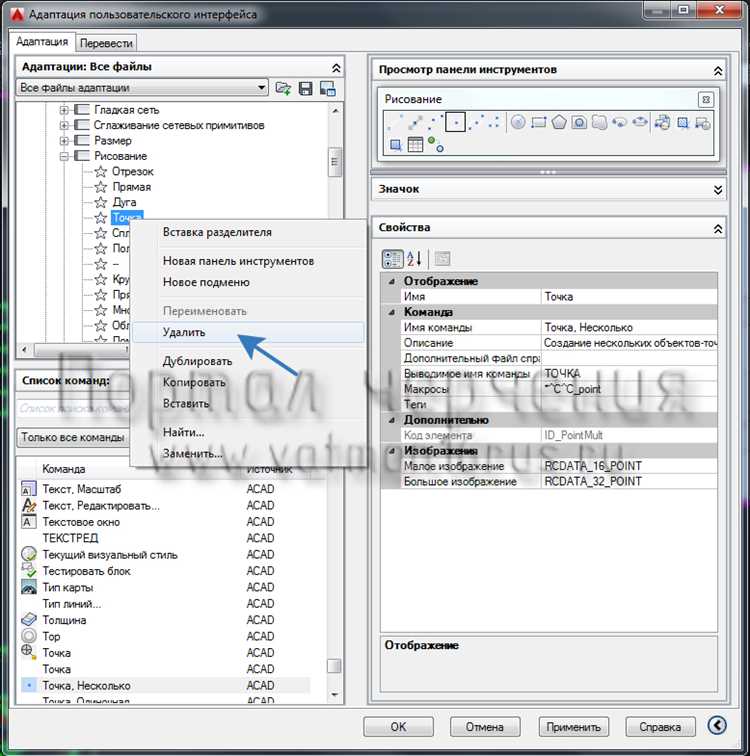Screen dimensions: 750x756
Task: Click the Insert Block icon in toolbar preview
Action: click(x=662, y=122)
